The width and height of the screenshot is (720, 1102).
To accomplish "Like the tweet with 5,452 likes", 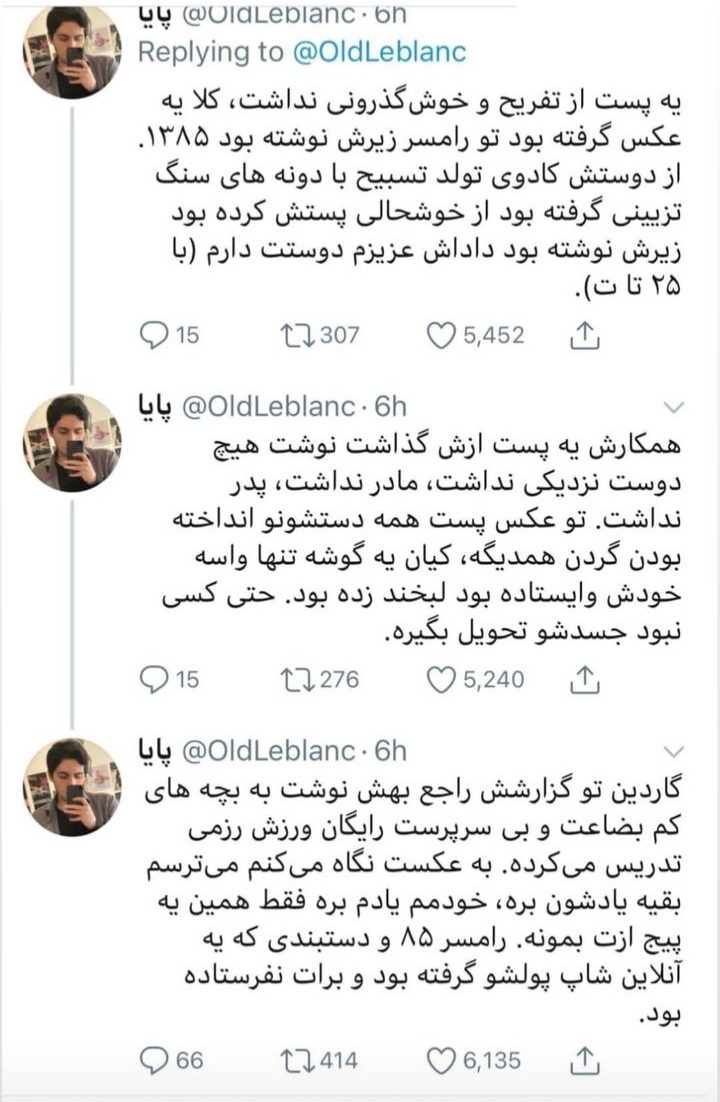I will click(441, 335).
